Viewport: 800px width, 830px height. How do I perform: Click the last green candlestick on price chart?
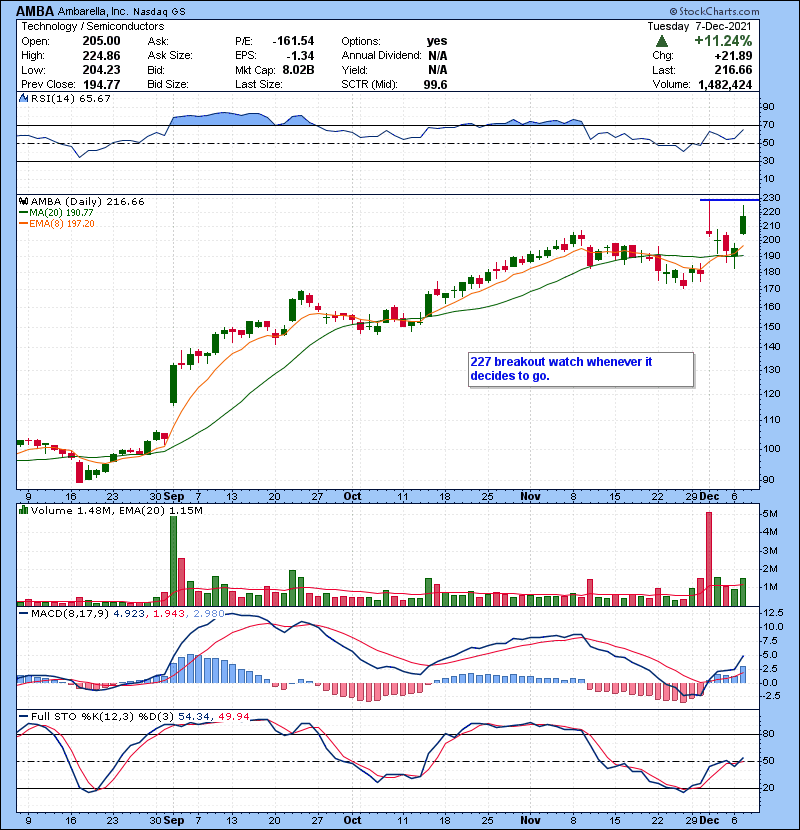pos(743,225)
